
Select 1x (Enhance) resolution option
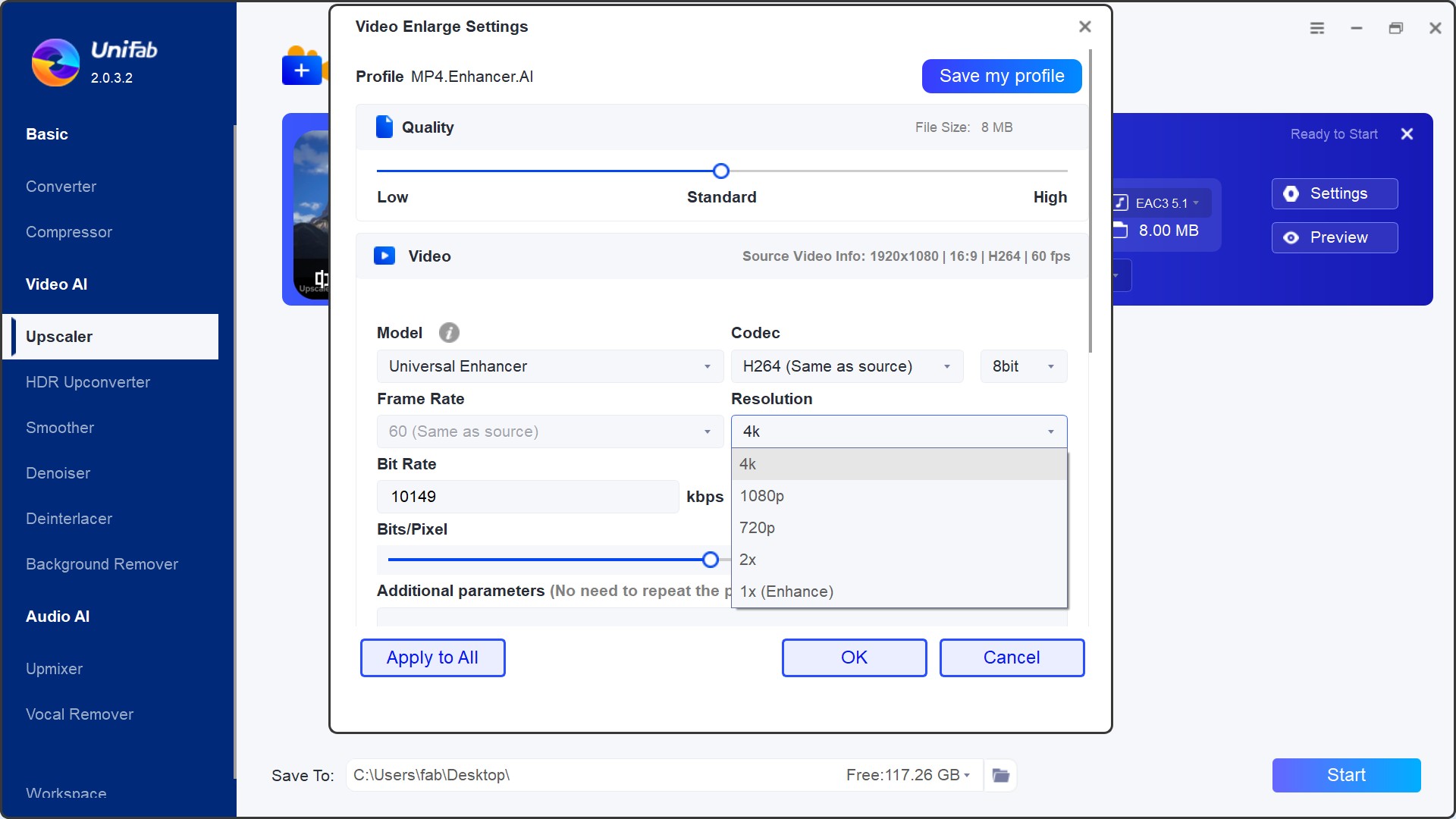click(899, 591)
